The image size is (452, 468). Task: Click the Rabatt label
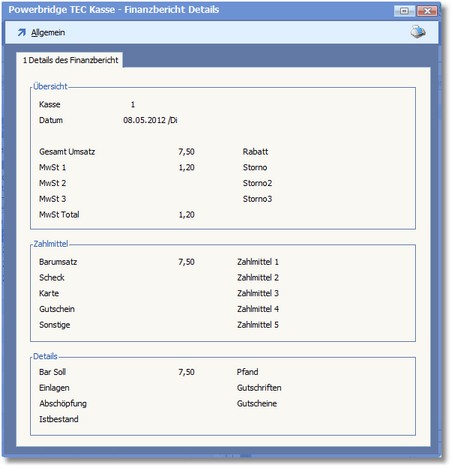click(255, 152)
